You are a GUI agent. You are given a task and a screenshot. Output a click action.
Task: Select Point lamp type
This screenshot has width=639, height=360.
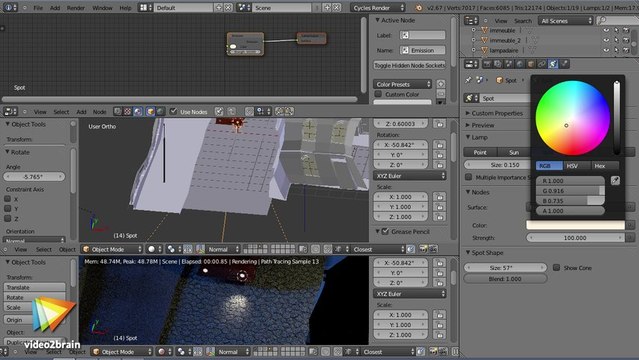click(480, 152)
